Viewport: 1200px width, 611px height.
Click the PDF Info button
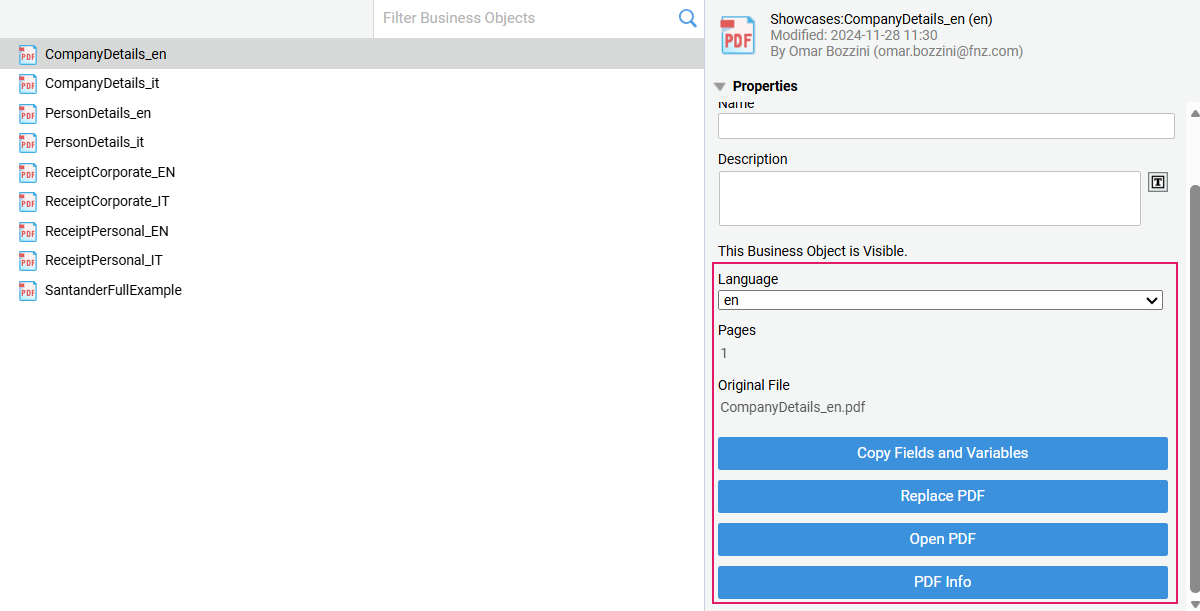point(943,582)
